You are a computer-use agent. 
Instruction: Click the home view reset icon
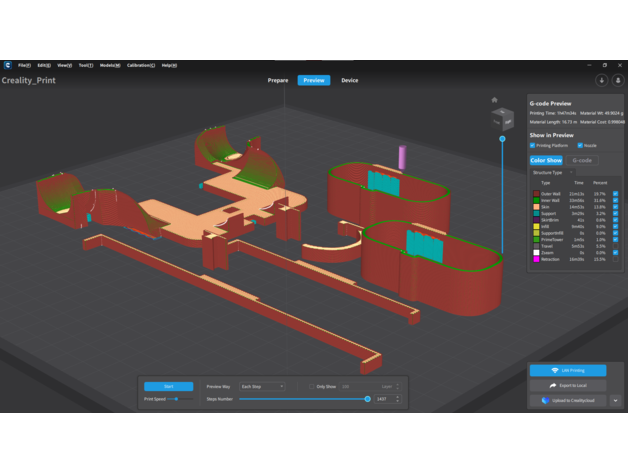(494, 100)
